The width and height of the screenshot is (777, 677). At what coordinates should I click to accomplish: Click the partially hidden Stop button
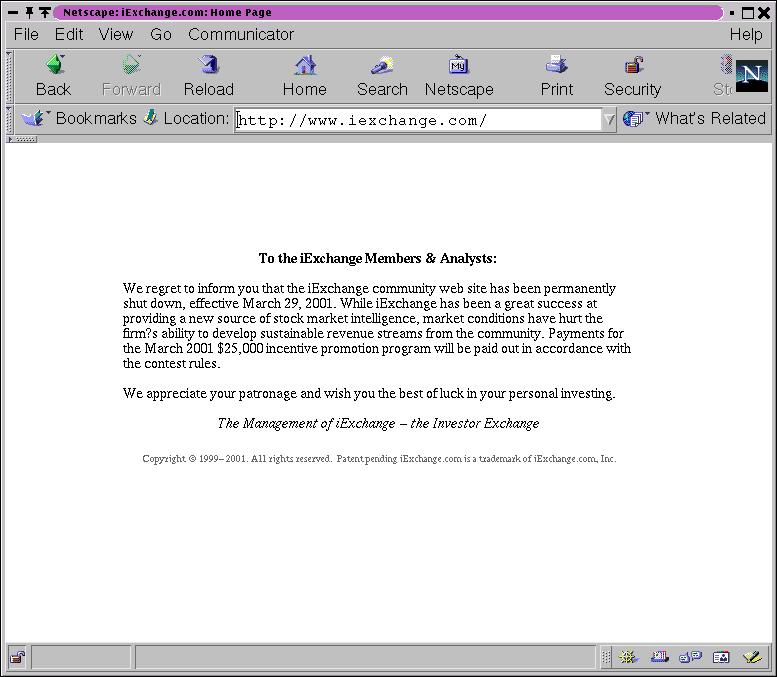pos(723,76)
